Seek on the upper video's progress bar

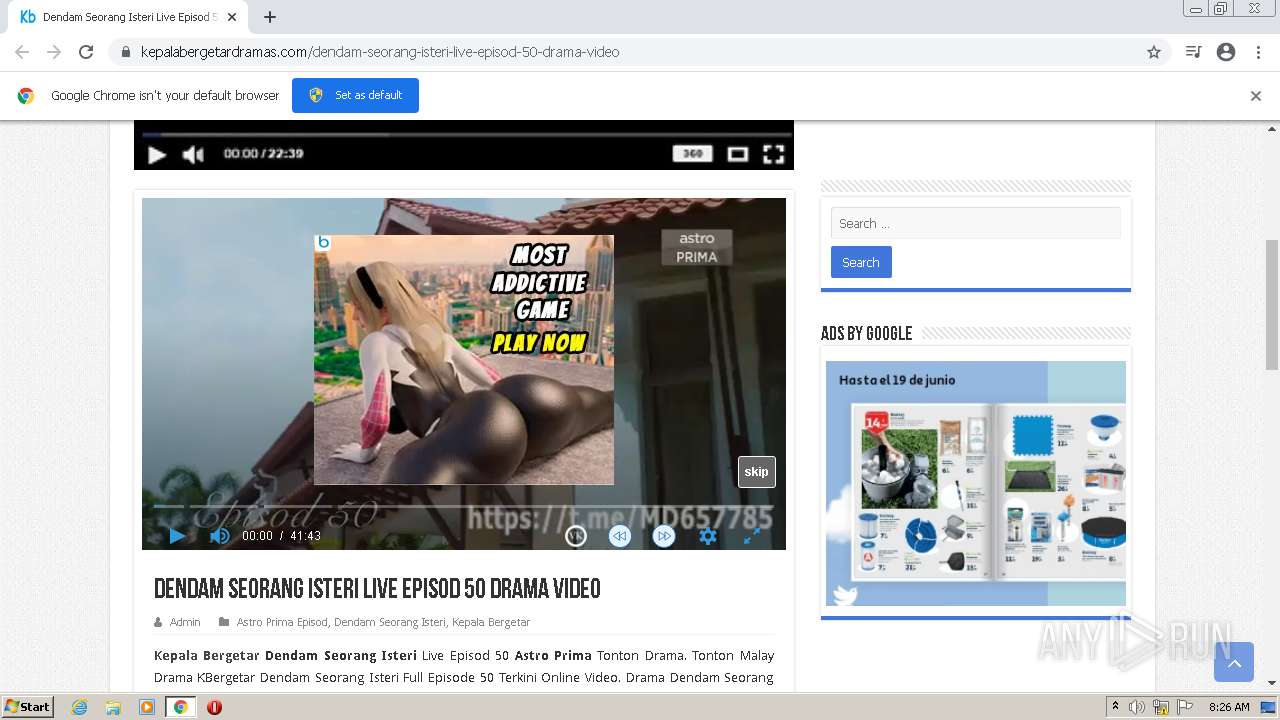pos(467,134)
